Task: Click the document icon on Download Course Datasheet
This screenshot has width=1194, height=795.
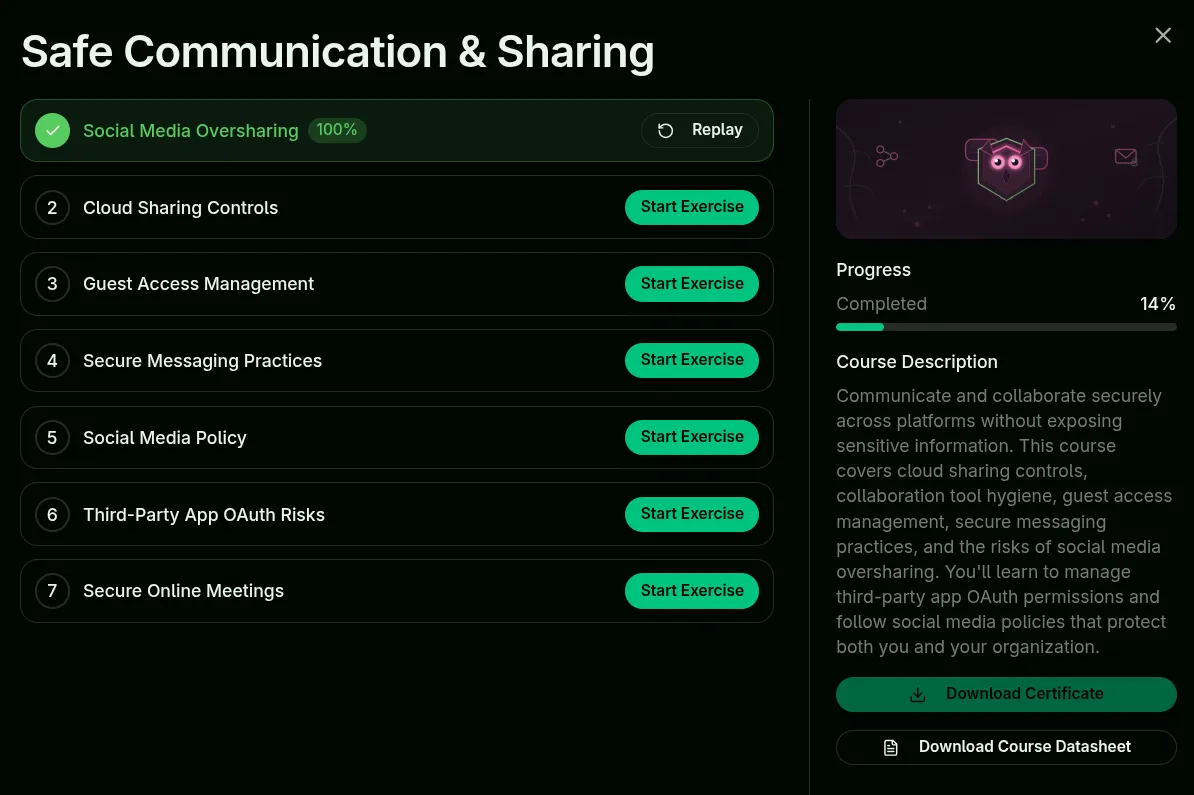Action: pos(890,748)
